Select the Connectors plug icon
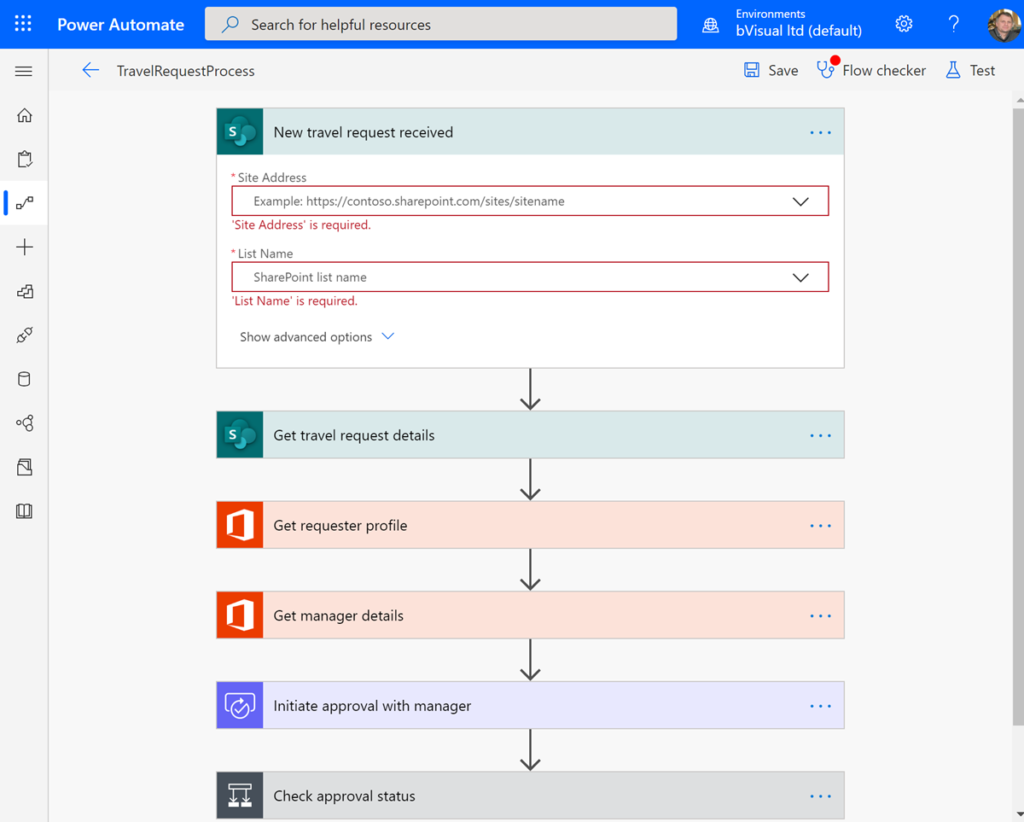 point(23,335)
